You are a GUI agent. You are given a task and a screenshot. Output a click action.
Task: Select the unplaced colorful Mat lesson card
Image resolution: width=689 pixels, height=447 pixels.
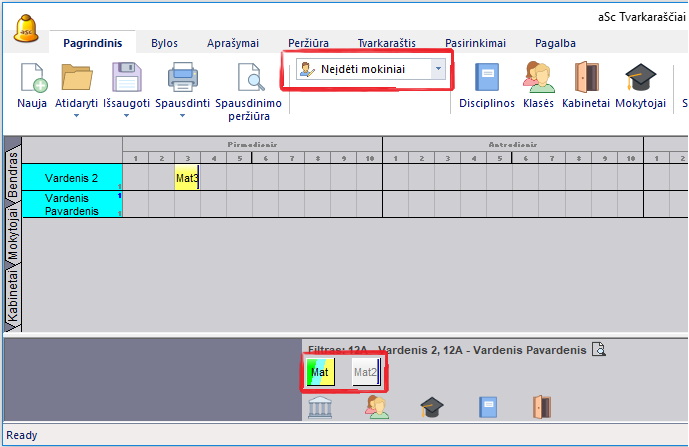click(x=320, y=373)
